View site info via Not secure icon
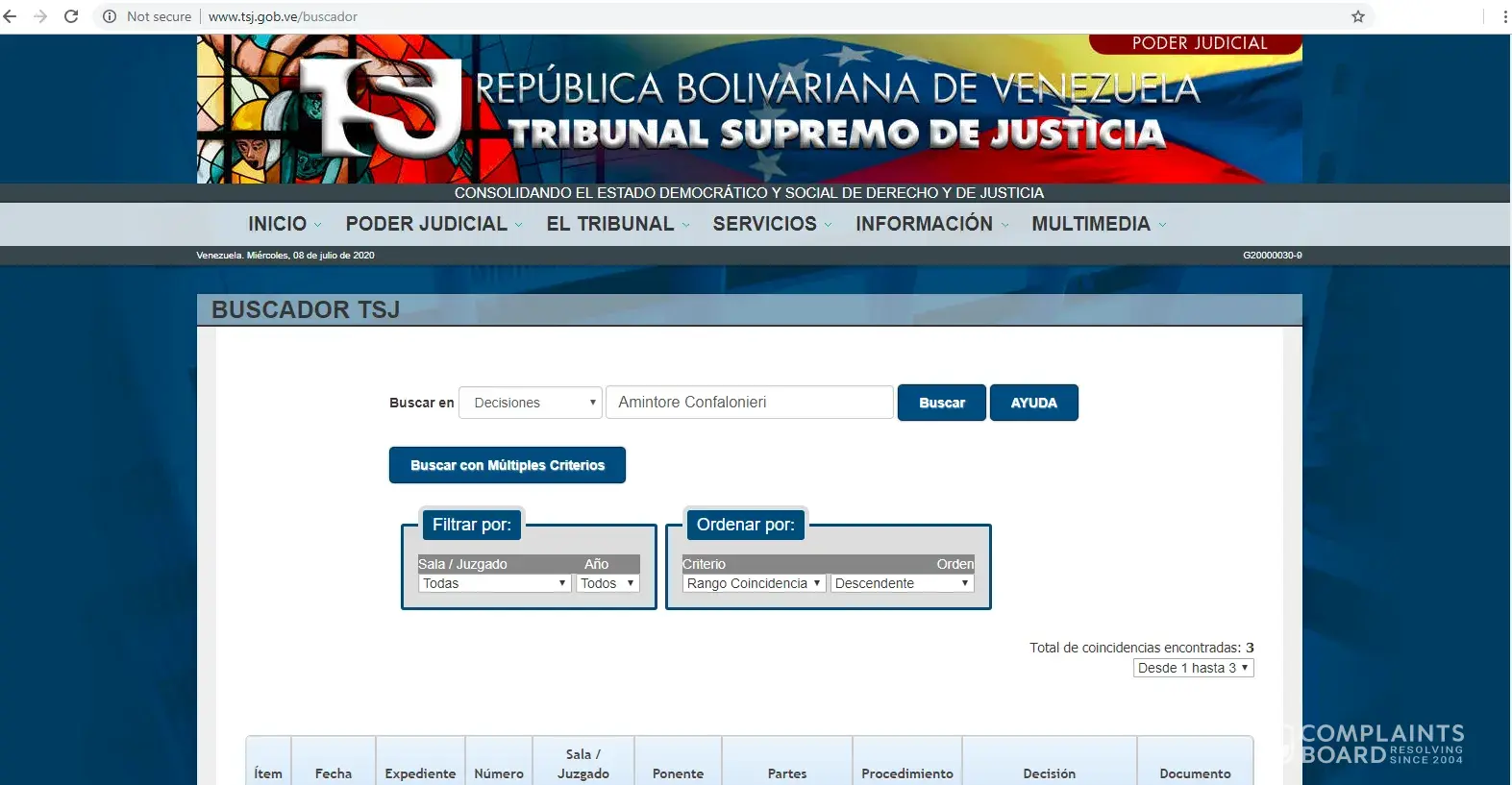This screenshot has height=785, width=1512. coord(110,16)
